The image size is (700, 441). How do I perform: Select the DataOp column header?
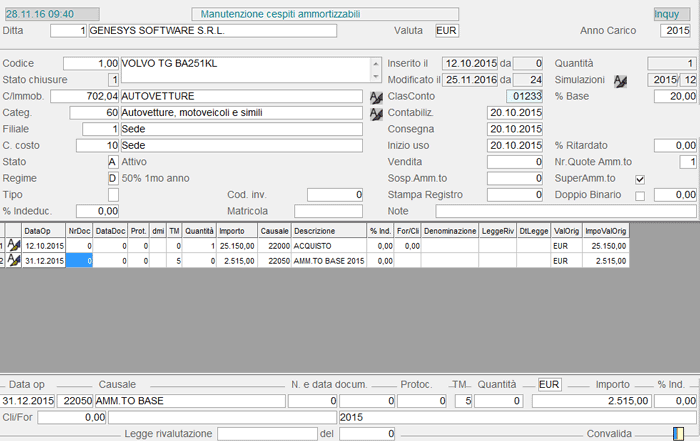point(44,231)
